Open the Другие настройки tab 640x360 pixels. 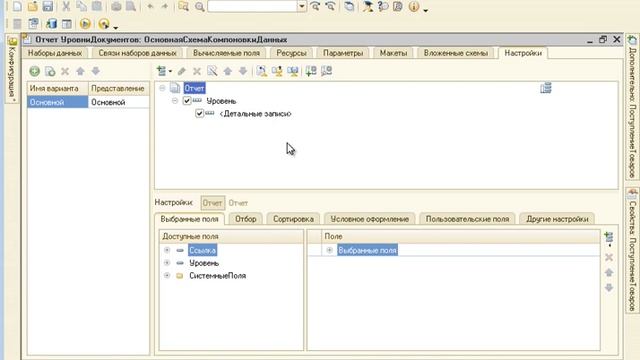click(x=557, y=219)
